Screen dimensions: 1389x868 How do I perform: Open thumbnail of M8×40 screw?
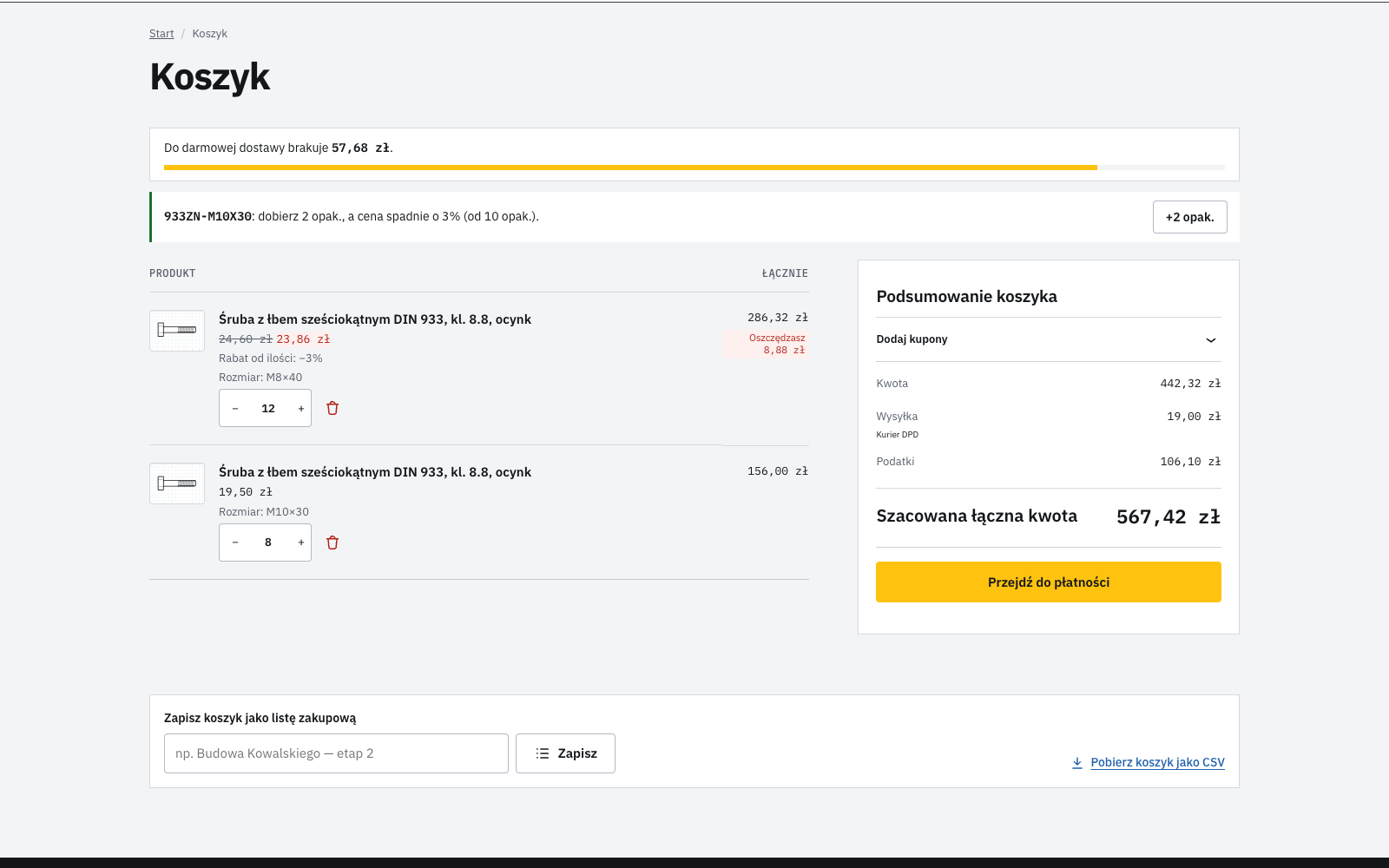(x=177, y=331)
